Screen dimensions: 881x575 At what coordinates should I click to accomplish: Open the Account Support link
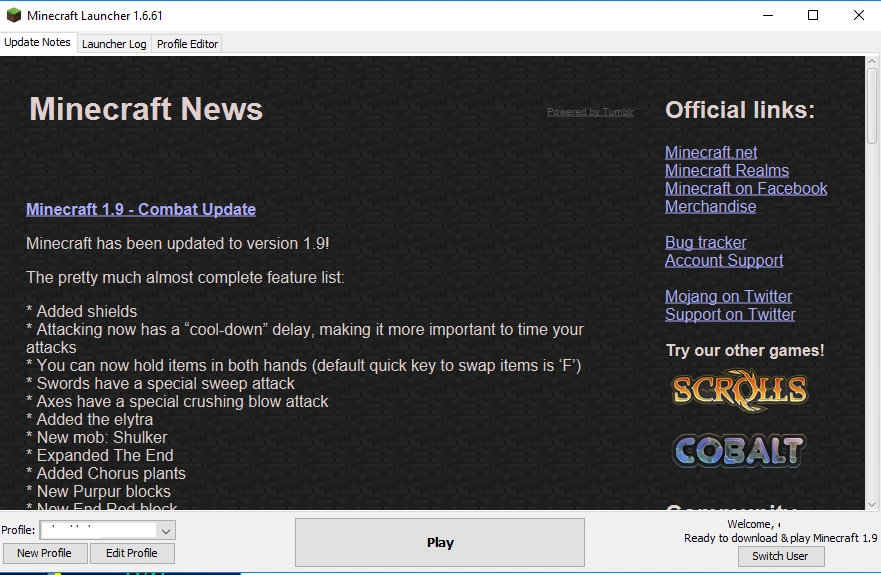pyautogui.click(x=724, y=260)
